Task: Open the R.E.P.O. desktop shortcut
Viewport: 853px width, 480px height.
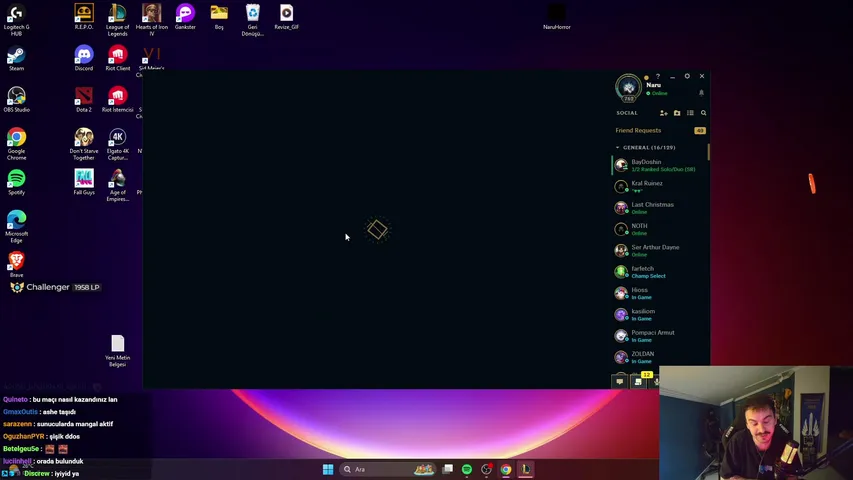Action: point(84,16)
